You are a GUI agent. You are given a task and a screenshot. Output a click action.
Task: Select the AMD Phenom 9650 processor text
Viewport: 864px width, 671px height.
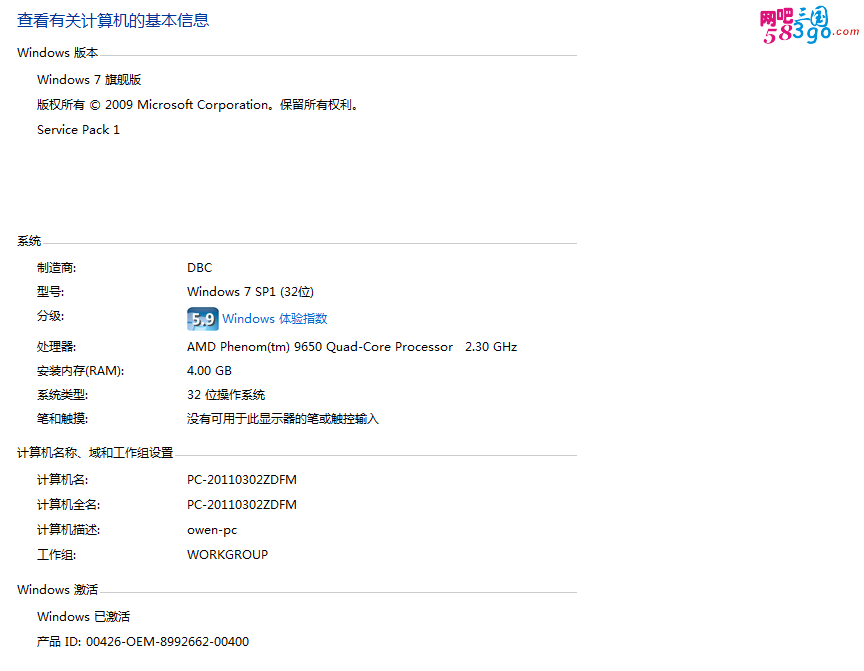coord(352,347)
